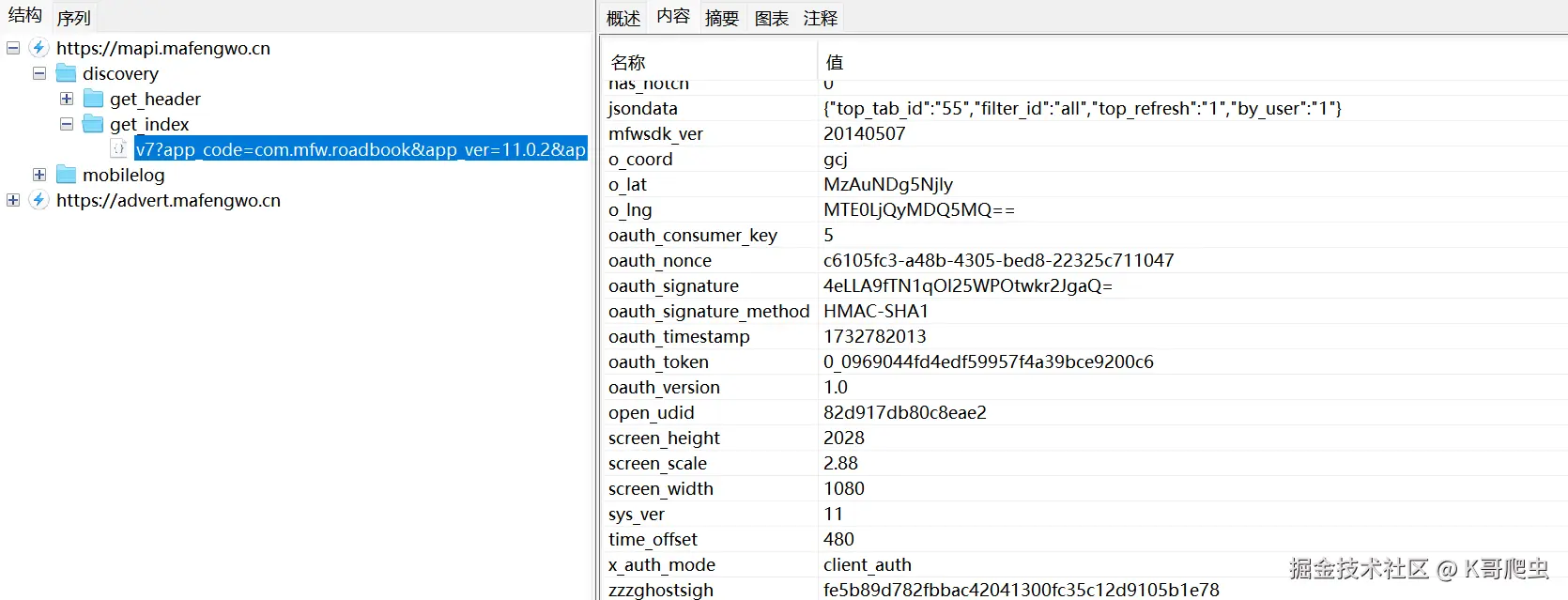
Task: Click the value 2028
Action: (844, 438)
